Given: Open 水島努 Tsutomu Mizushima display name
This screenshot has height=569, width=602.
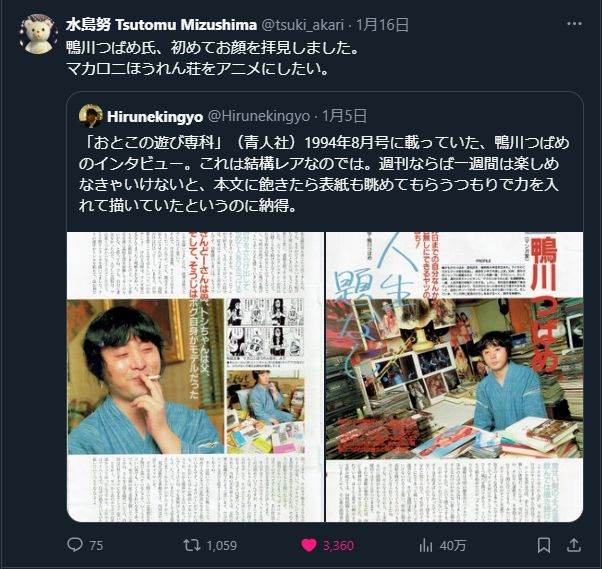Looking at the screenshot, I should pos(161,25).
